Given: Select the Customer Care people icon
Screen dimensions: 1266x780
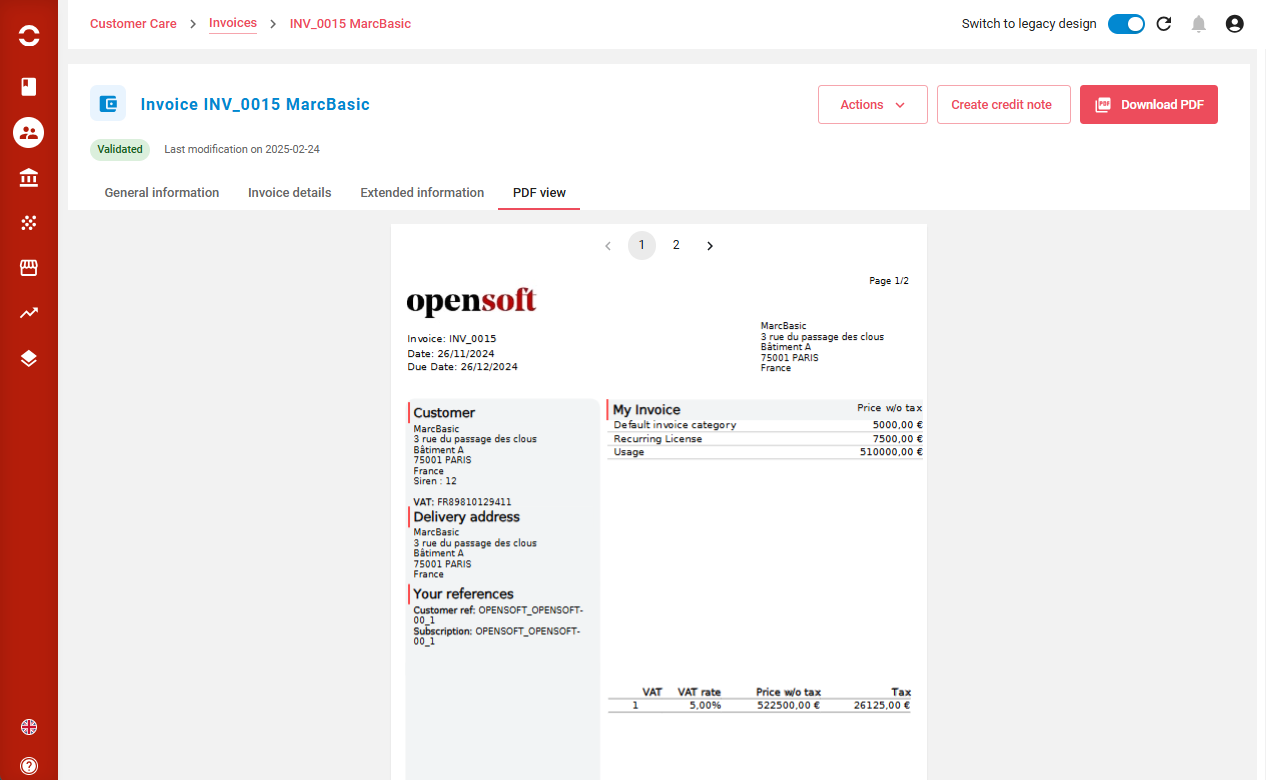Looking at the screenshot, I should (x=29, y=133).
